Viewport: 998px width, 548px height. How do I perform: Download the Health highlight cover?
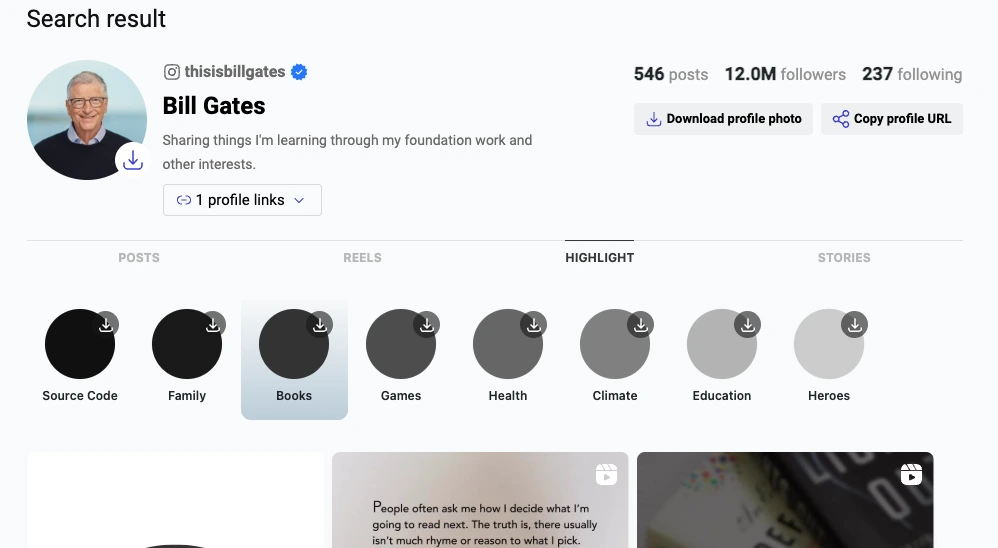pos(534,324)
